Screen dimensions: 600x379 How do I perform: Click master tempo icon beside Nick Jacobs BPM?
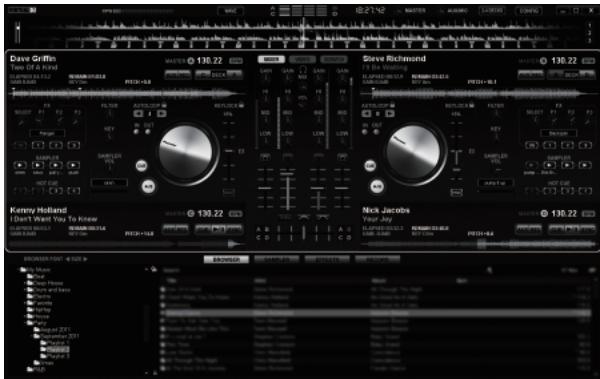(x=544, y=214)
